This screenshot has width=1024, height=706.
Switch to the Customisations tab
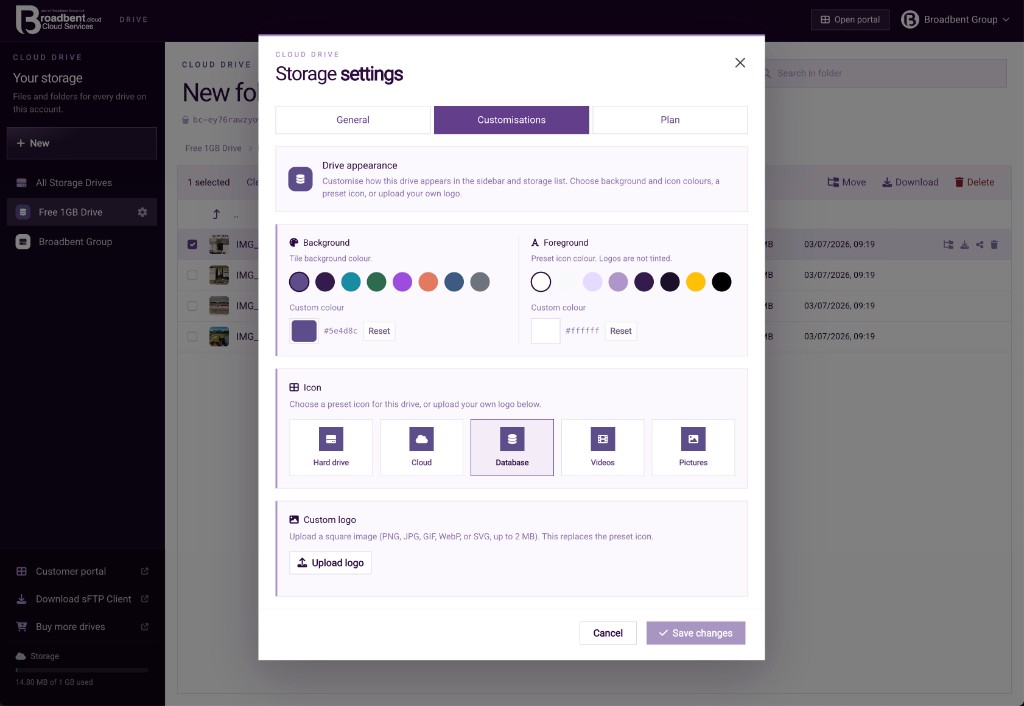point(511,120)
